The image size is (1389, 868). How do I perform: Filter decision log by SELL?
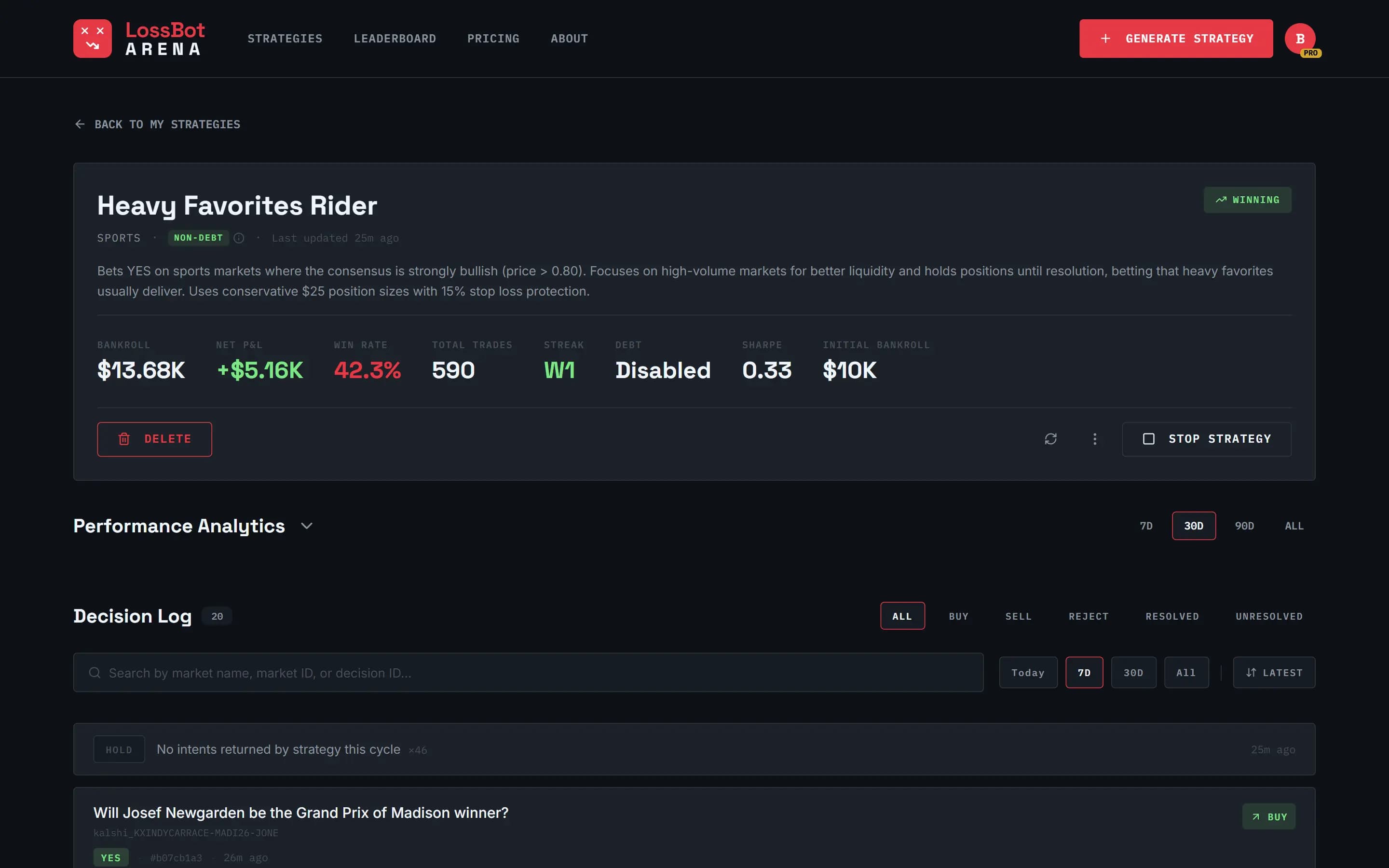pos(1018,616)
